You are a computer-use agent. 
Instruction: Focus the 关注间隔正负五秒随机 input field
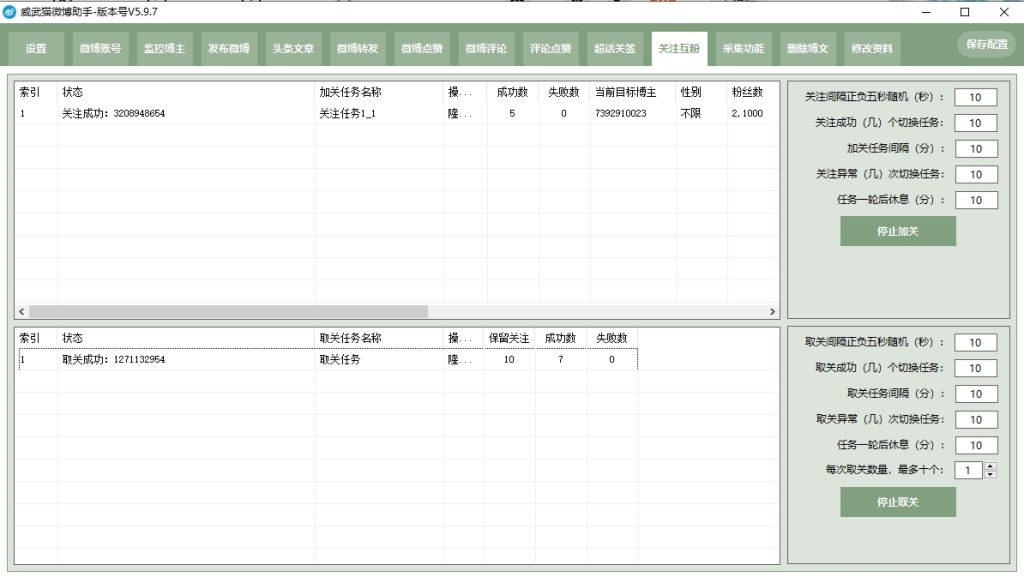tap(975, 98)
